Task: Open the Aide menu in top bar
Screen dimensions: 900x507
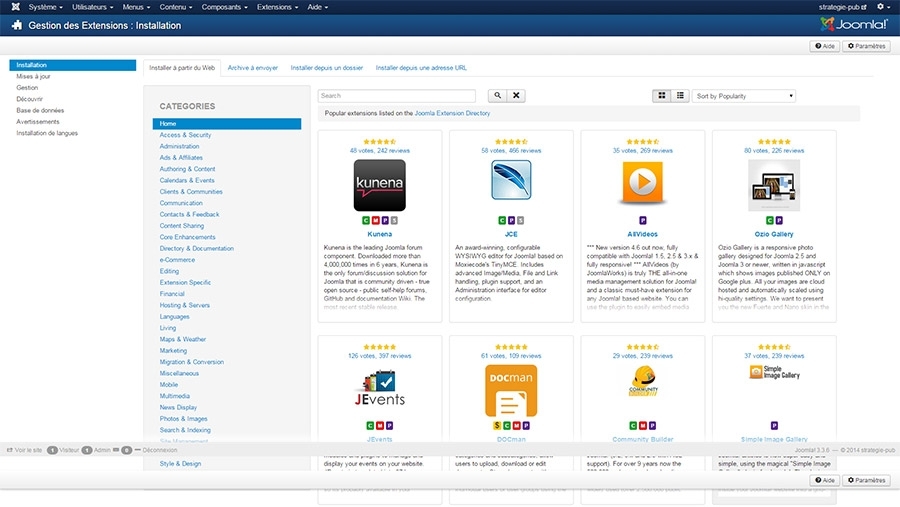Action: point(317,7)
